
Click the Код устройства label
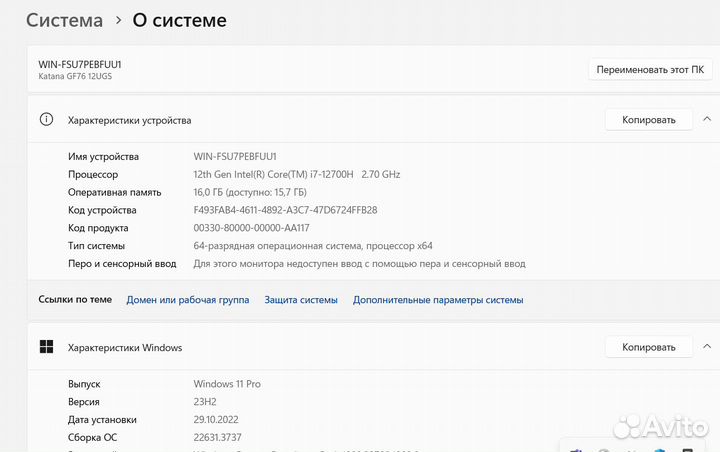tap(102, 210)
